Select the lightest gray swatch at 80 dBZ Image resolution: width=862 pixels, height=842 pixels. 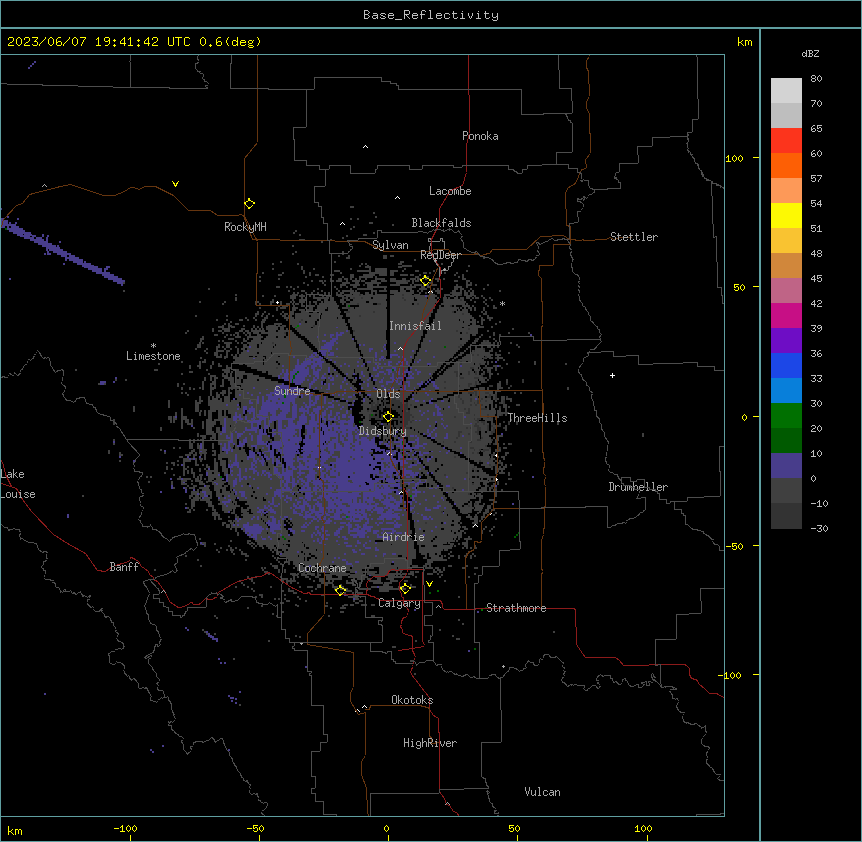pyautogui.click(x=786, y=91)
